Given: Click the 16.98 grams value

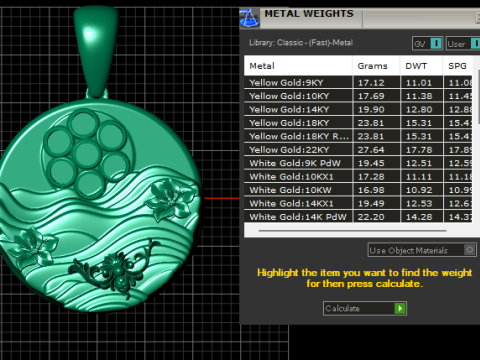Looking at the screenshot, I should [x=371, y=190].
